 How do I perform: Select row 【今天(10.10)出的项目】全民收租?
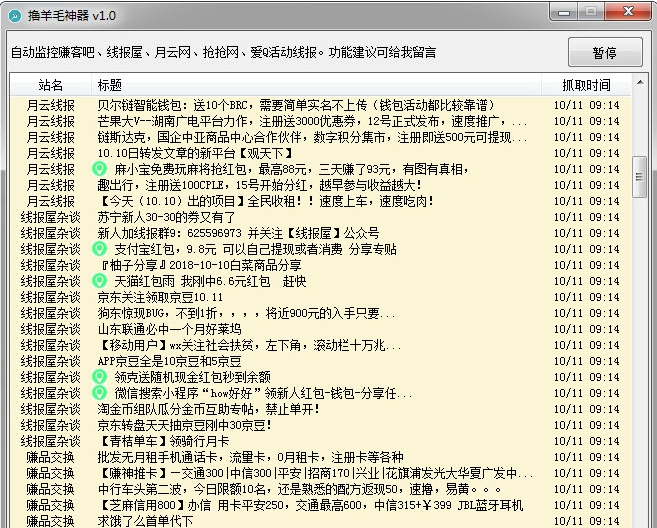pyautogui.click(x=321, y=201)
